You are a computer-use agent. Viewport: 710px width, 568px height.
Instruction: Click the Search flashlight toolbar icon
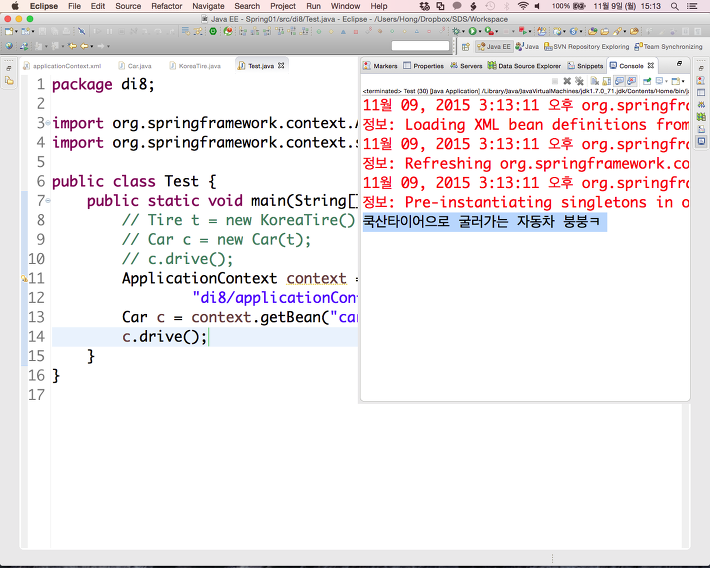(617, 31)
